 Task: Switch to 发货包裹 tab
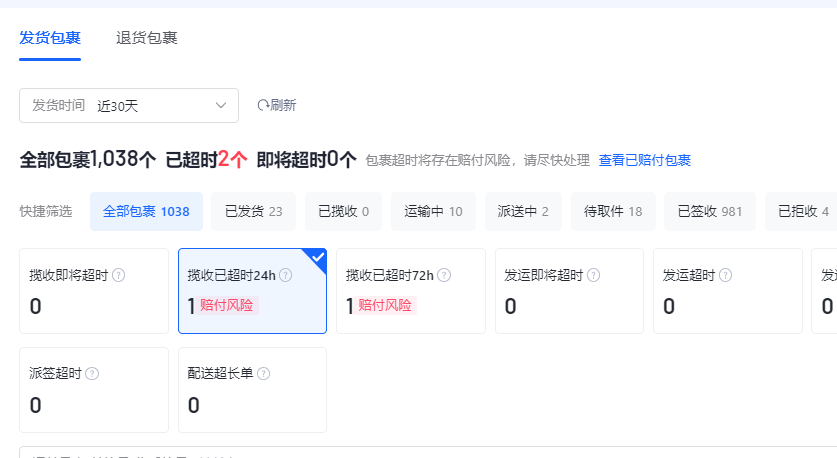pyautogui.click(x=50, y=38)
